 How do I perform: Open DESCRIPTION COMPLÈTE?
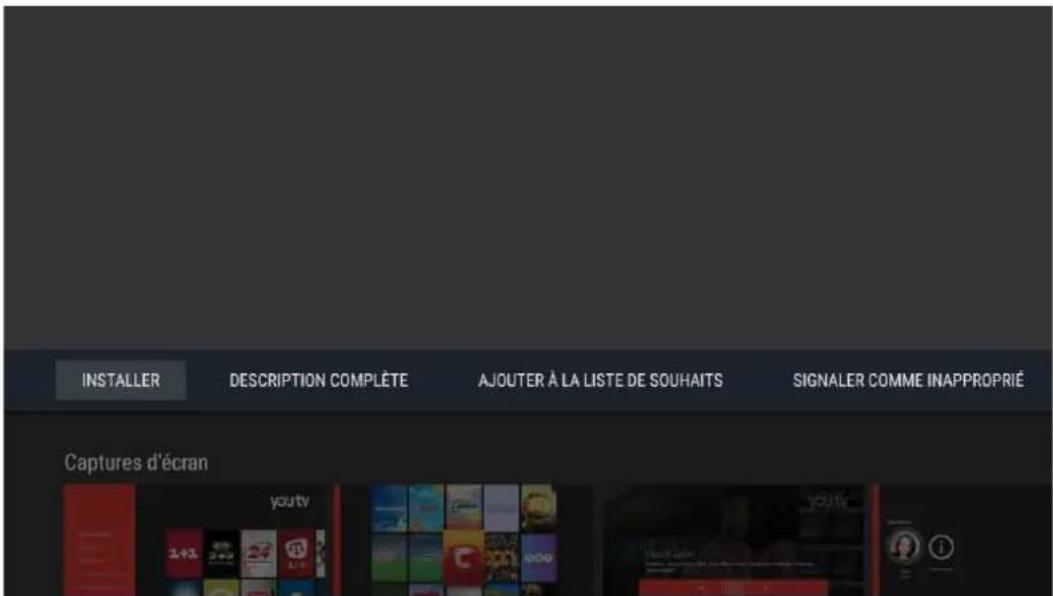pos(318,380)
